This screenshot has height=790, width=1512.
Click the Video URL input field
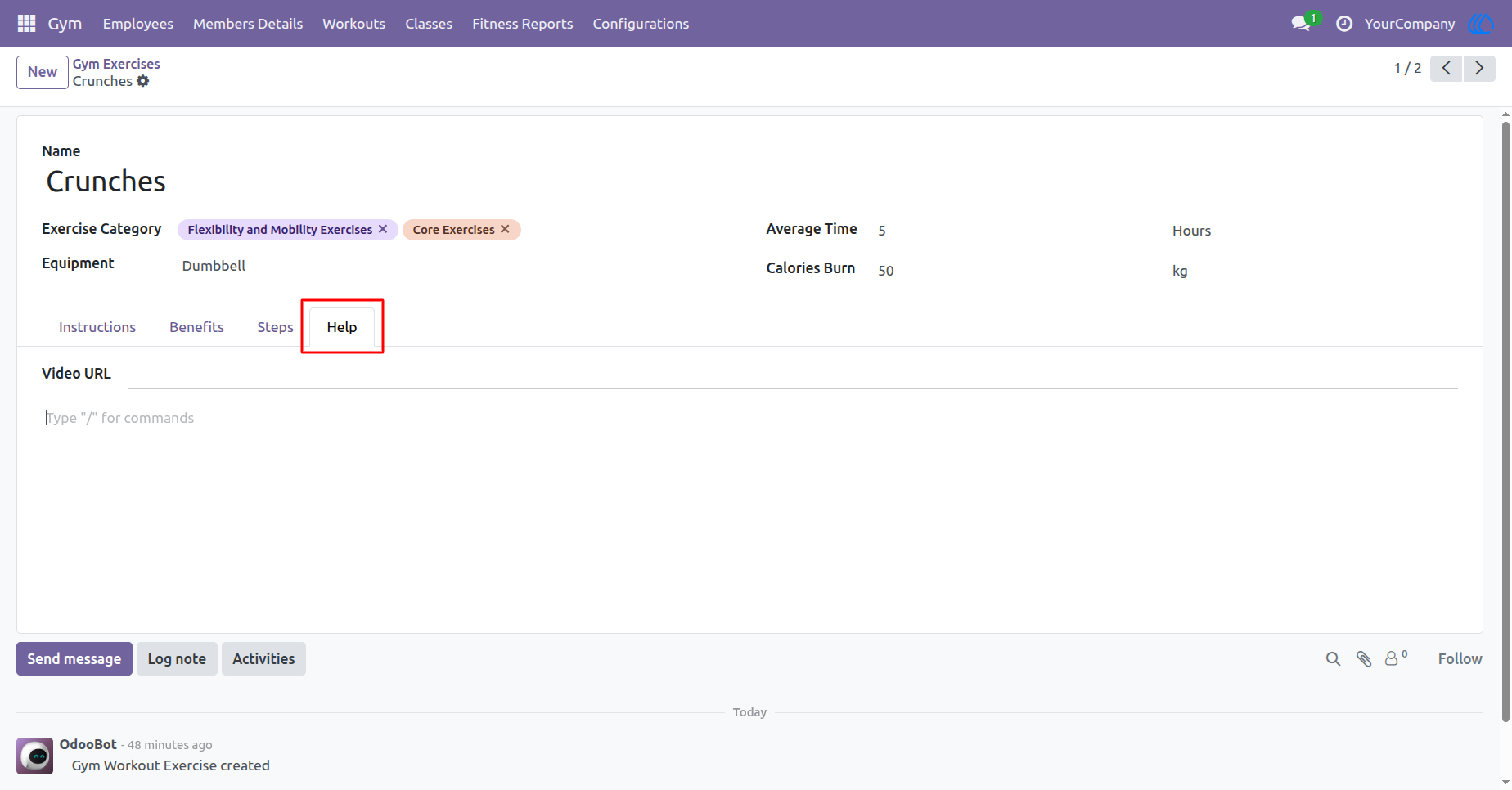pos(793,374)
